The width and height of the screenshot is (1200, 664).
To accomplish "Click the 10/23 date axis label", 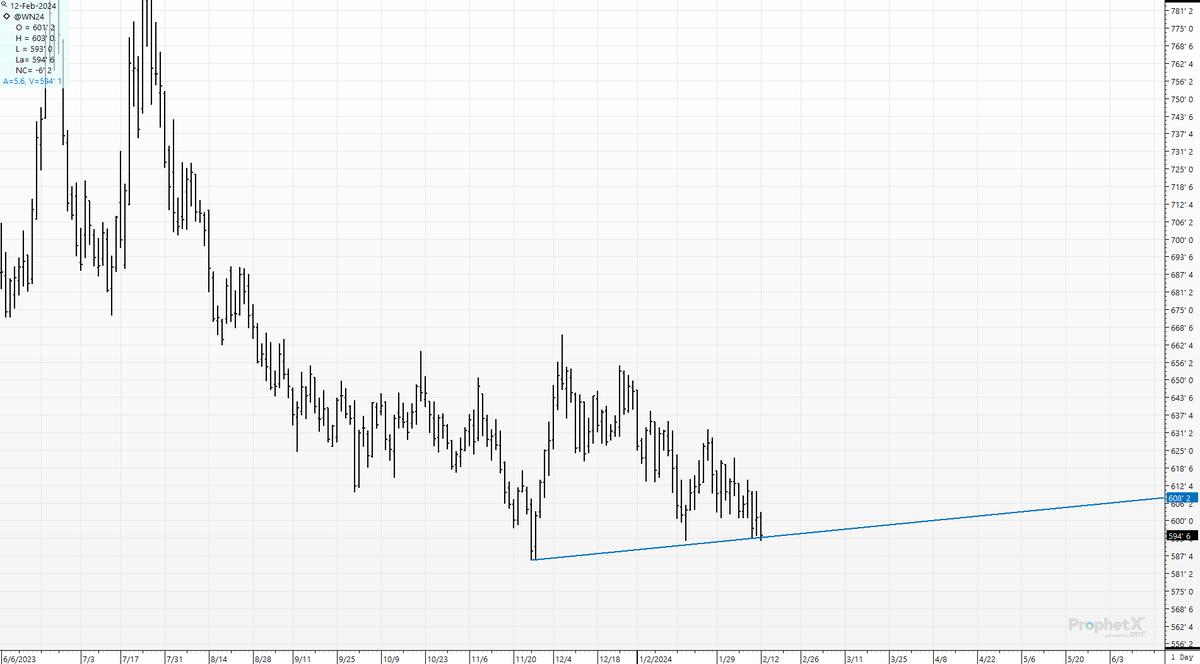I will point(437,659).
